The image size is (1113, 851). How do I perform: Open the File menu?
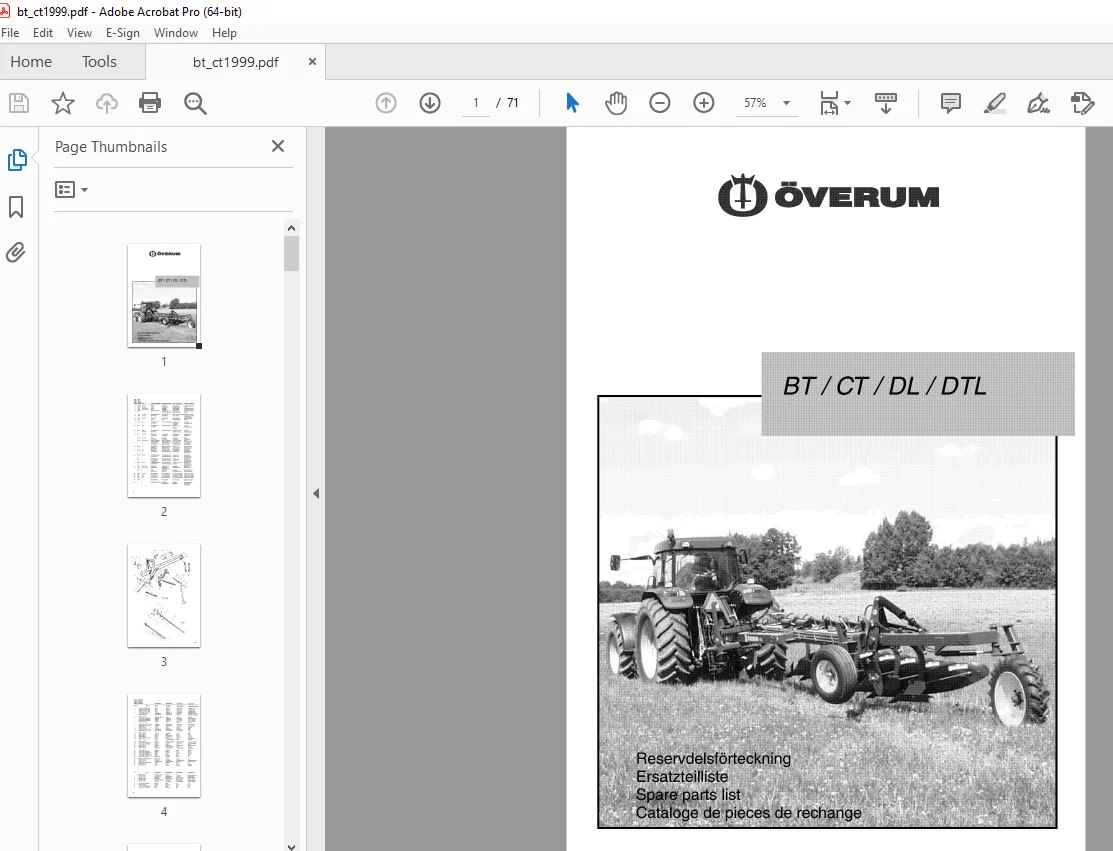[x=10, y=33]
